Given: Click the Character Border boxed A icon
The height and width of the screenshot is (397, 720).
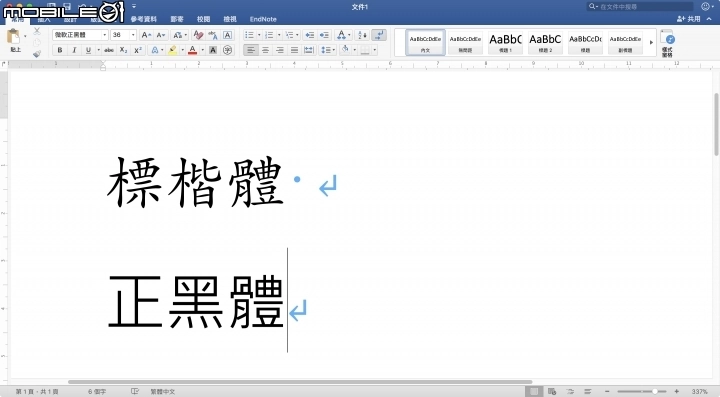Looking at the screenshot, I should point(227,35).
